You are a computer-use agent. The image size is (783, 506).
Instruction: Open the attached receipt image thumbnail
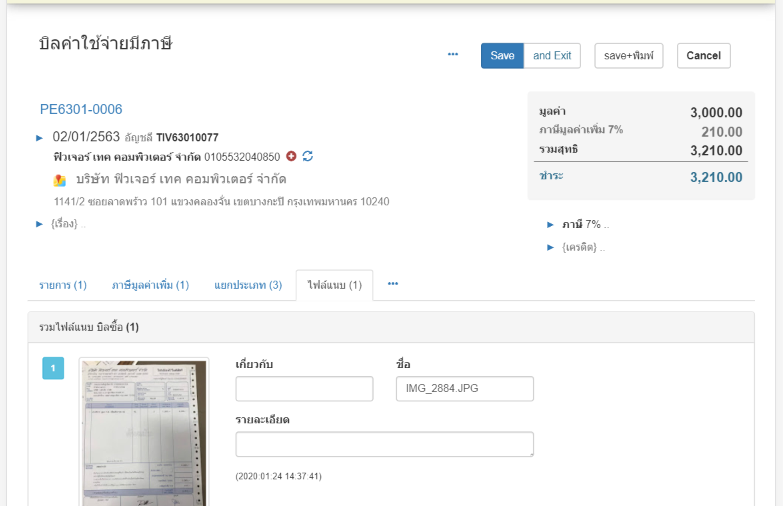click(144, 432)
